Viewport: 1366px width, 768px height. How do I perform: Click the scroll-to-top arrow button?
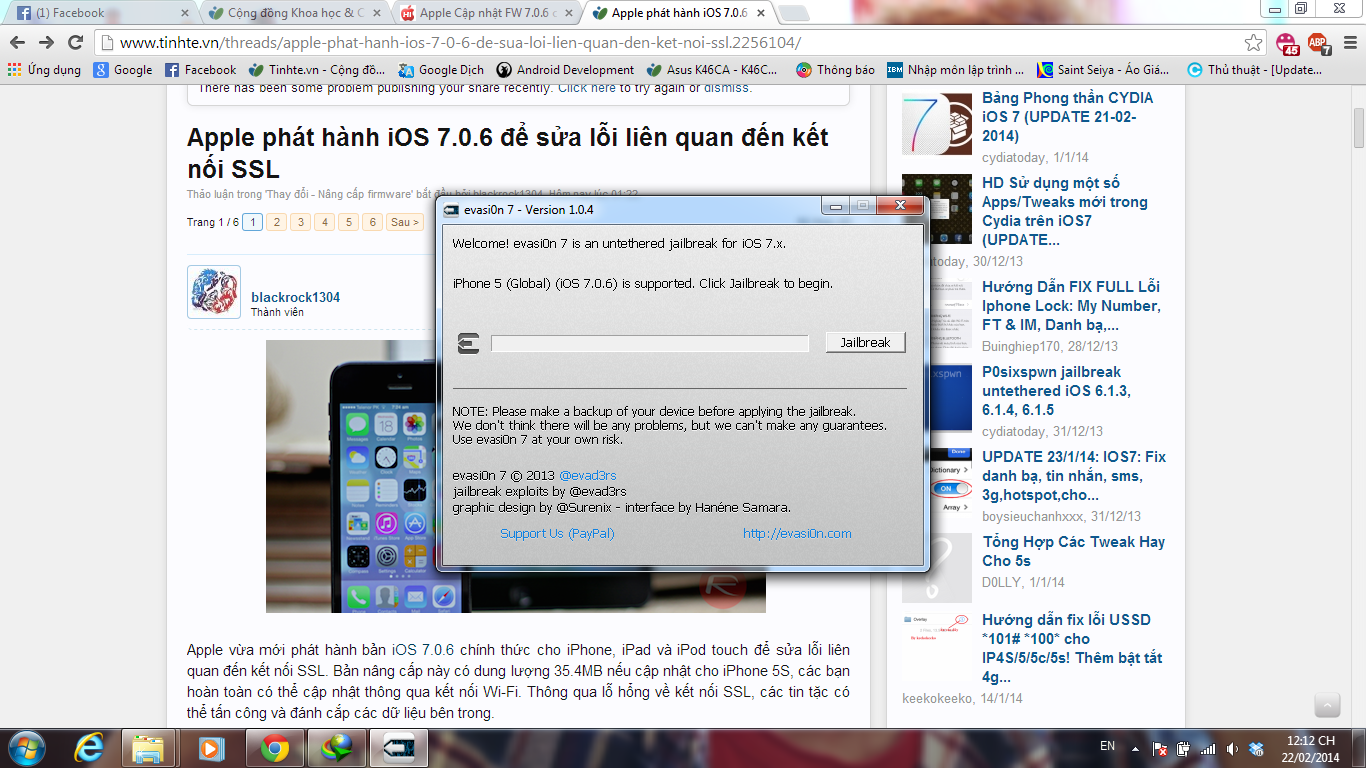tap(1326, 704)
